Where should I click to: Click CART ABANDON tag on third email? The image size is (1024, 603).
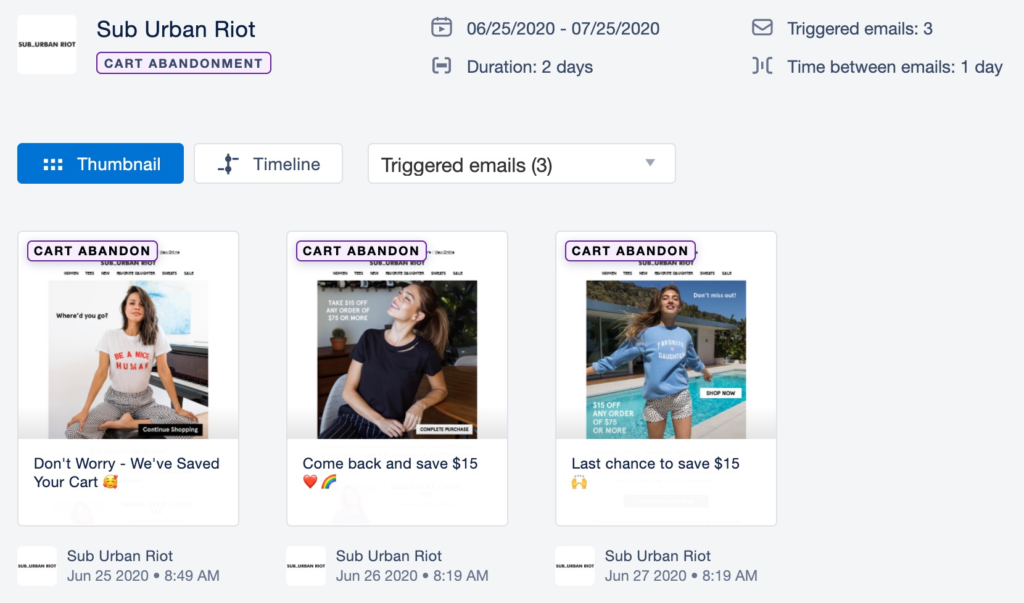pos(630,251)
